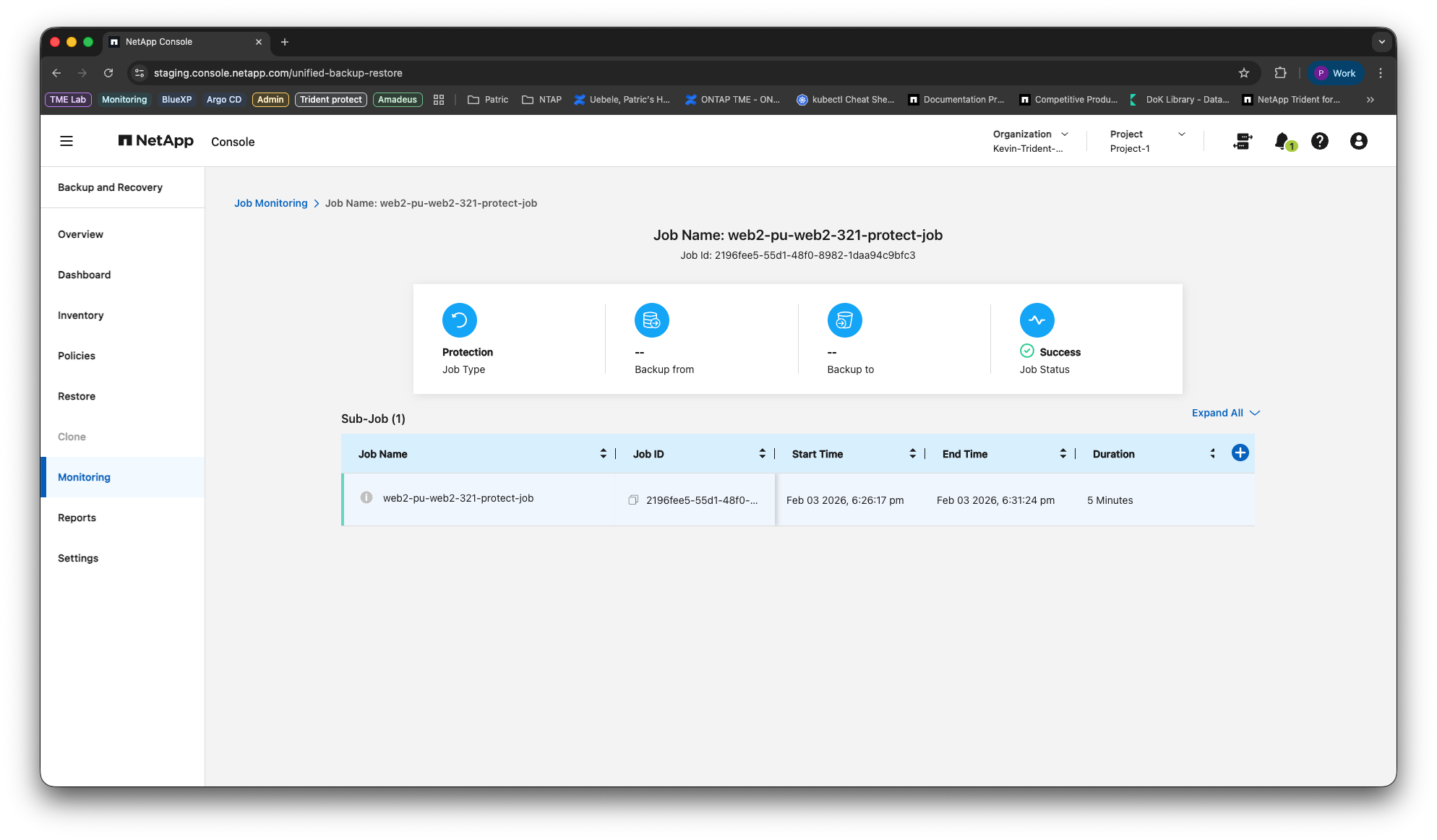Open the tab groups grid icon in bookmarks bar
The image size is (1437, 840).
439,100
